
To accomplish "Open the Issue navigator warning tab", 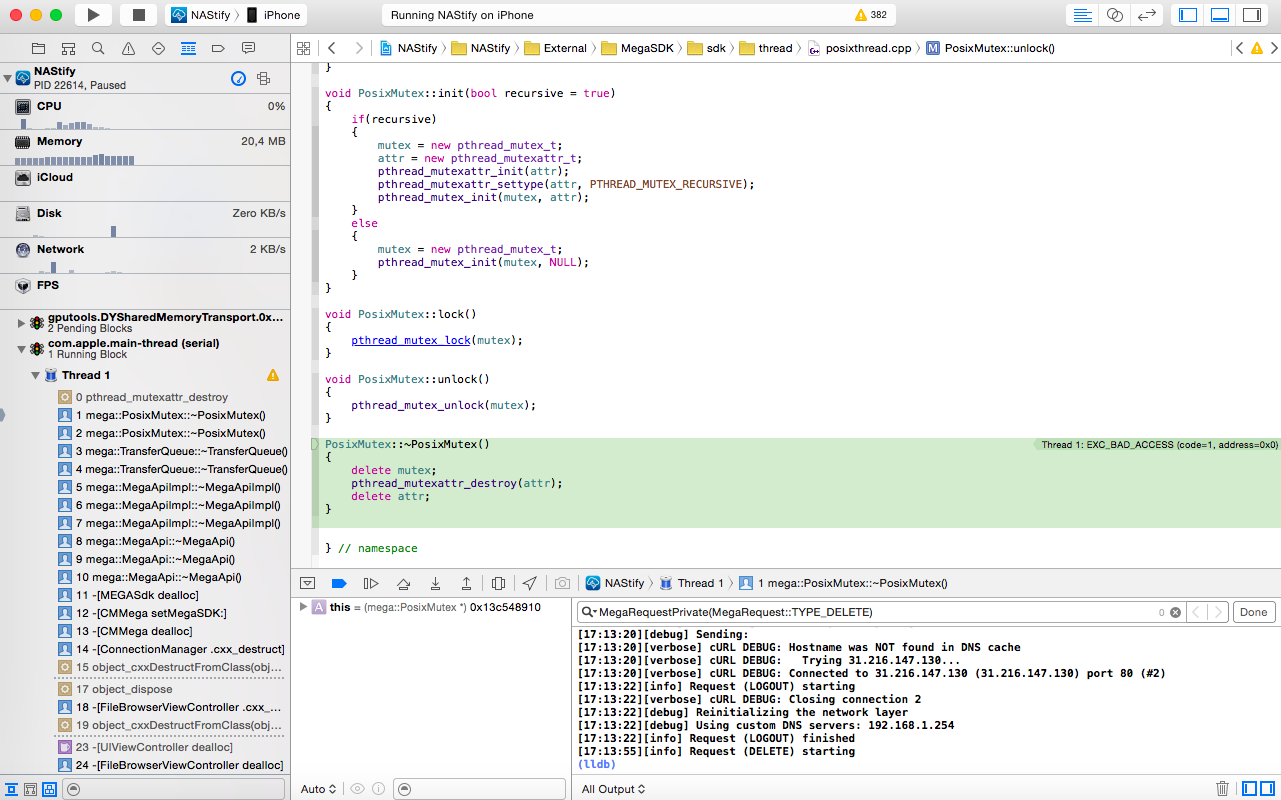I will pos(128,48).
